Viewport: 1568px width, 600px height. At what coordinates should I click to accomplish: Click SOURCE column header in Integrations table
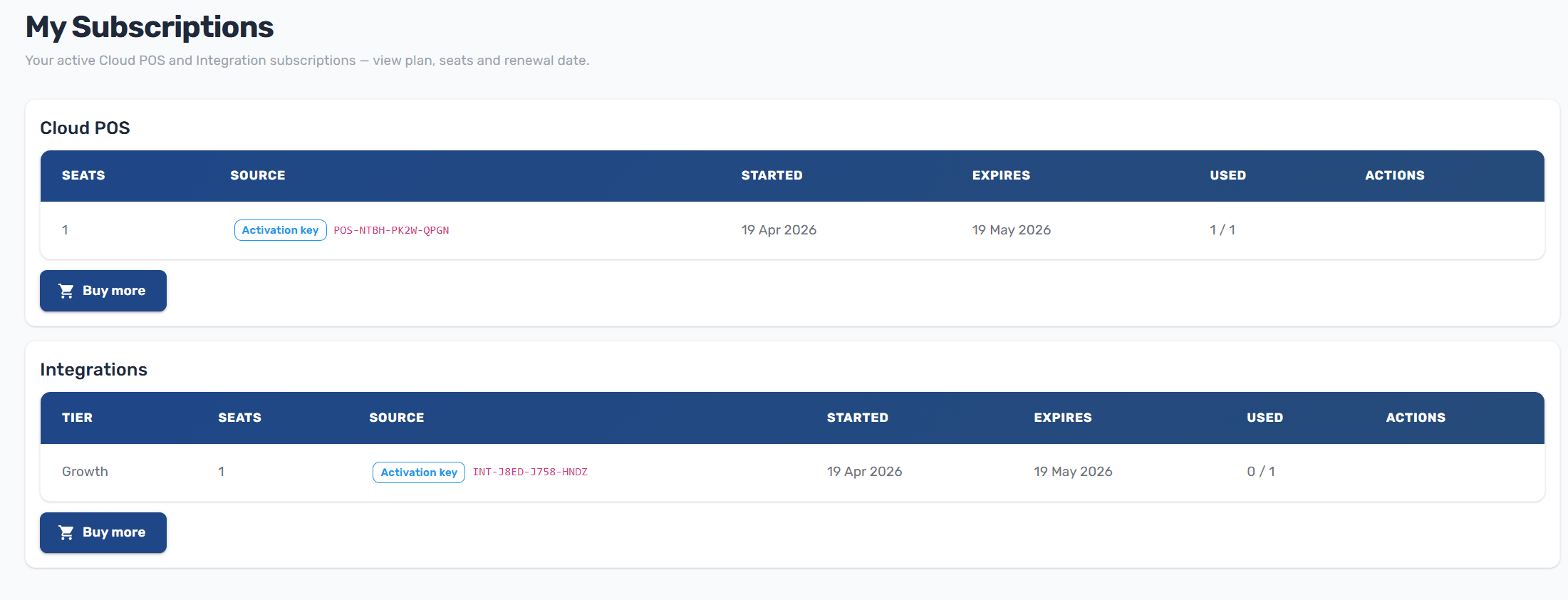(396, 418)
